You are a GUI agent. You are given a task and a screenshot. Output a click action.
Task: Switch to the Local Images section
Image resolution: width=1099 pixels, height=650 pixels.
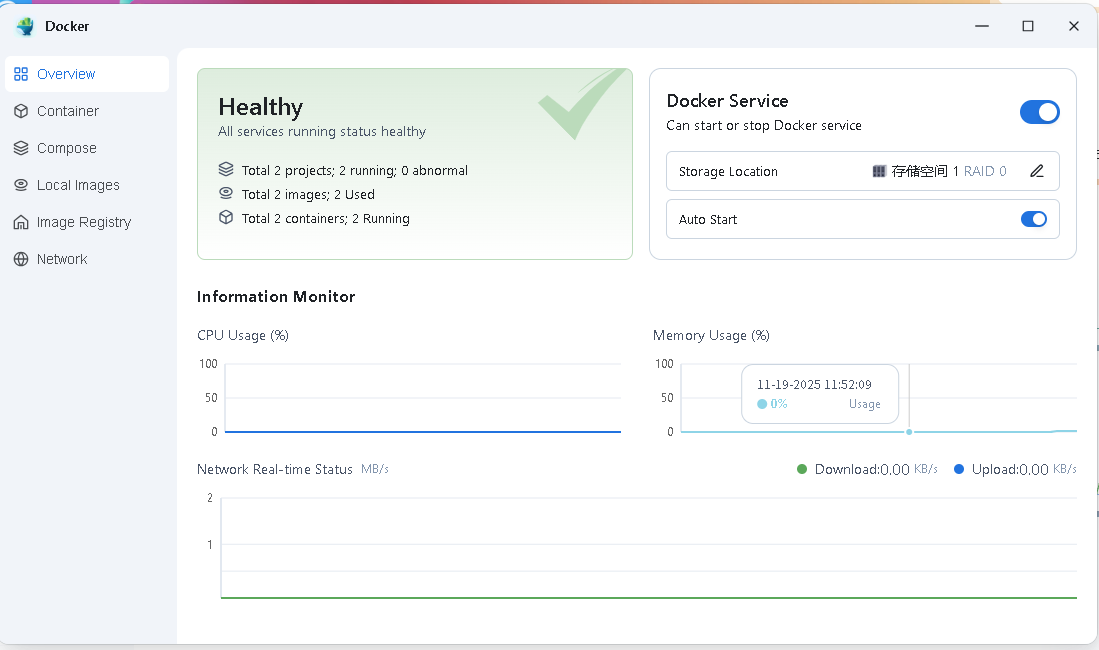point(78,185)
